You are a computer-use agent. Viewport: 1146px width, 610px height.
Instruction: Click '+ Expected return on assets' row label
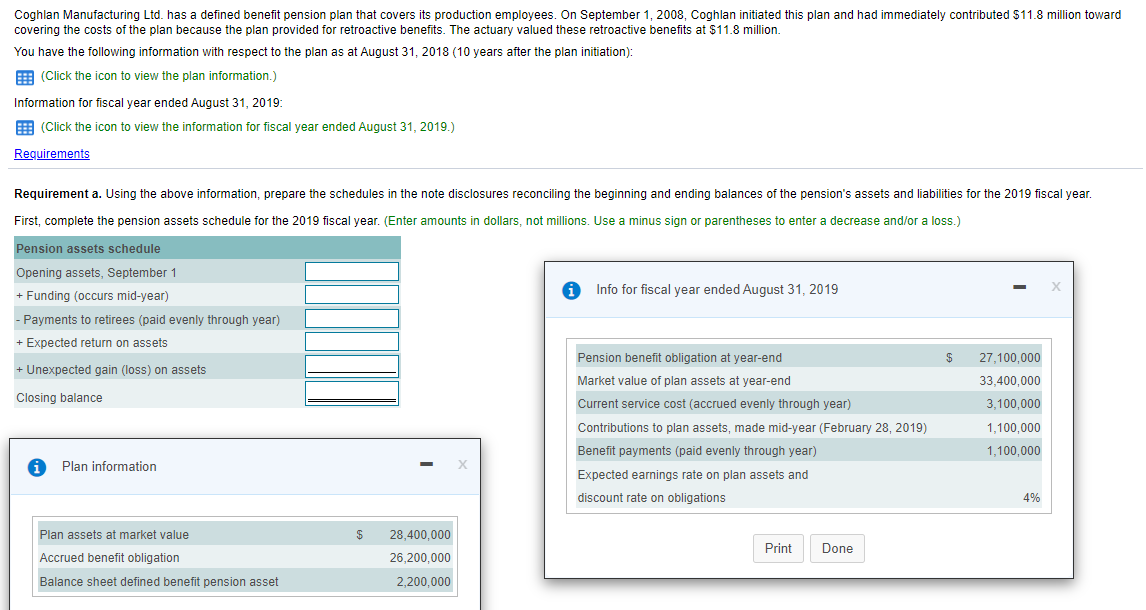[x=92, y=343]
